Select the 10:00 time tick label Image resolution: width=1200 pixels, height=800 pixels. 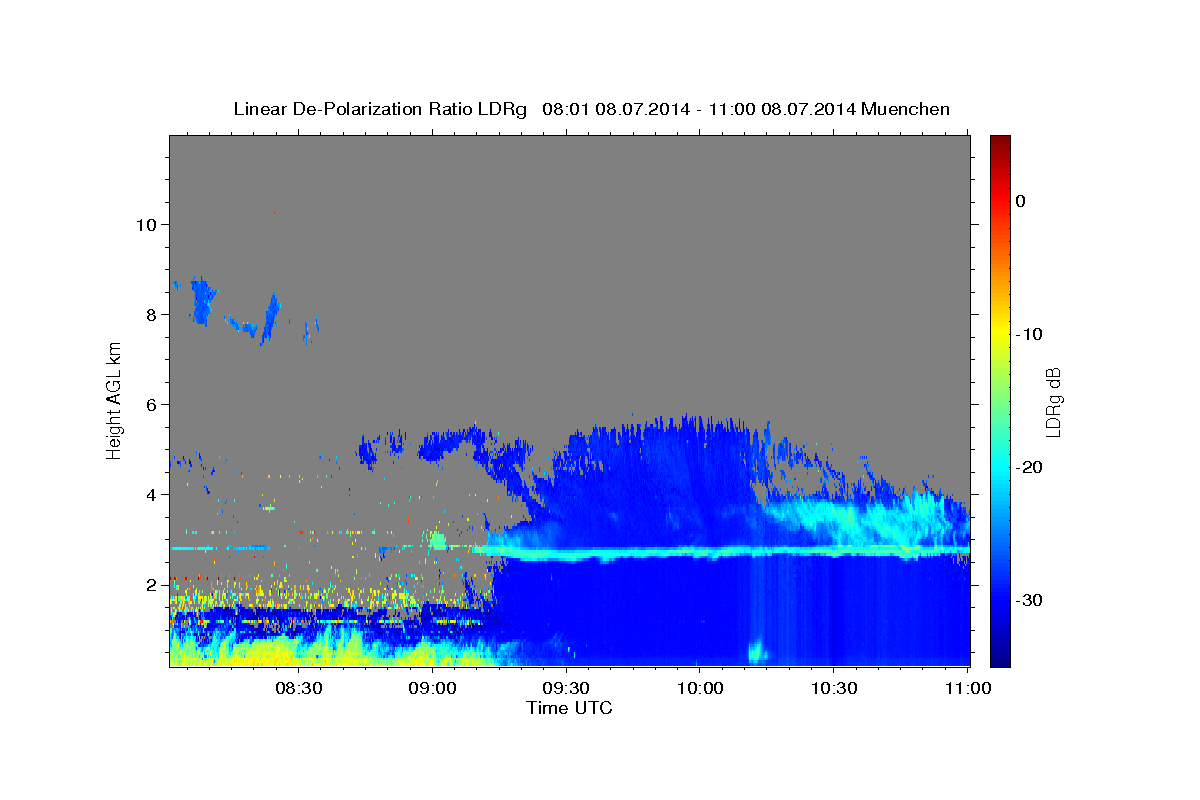700,689
